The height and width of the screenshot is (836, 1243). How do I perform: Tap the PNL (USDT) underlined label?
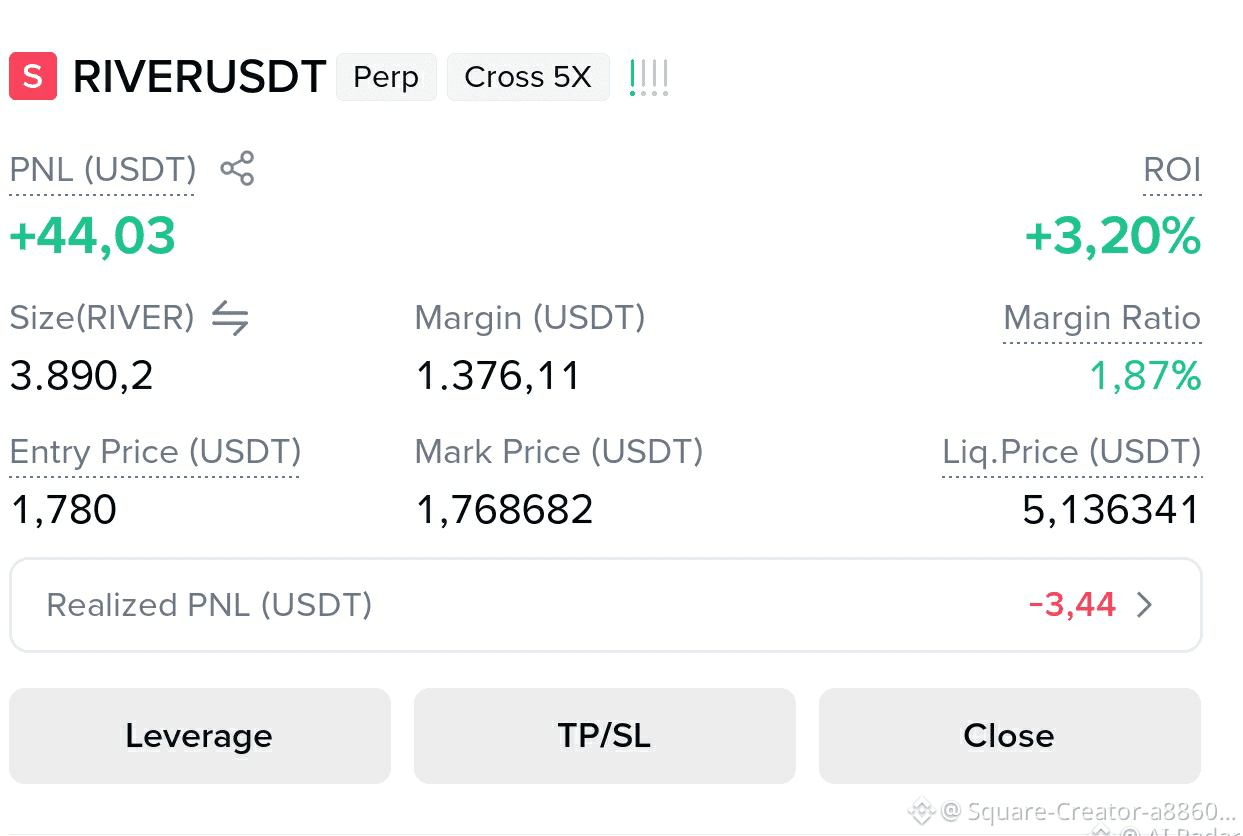pyautogui.click(x=103, y=170)
